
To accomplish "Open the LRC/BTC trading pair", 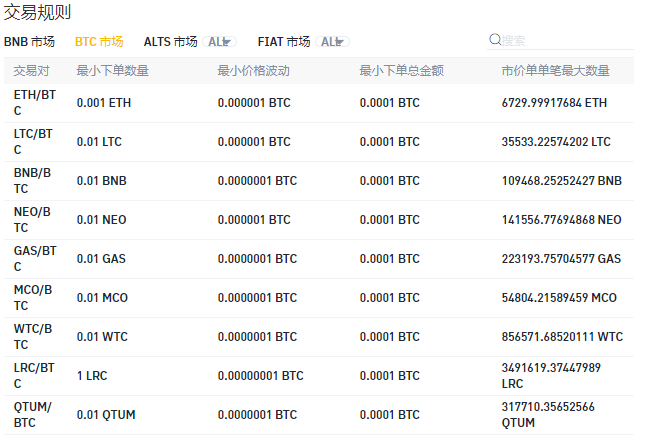I will tap(35, 376).
